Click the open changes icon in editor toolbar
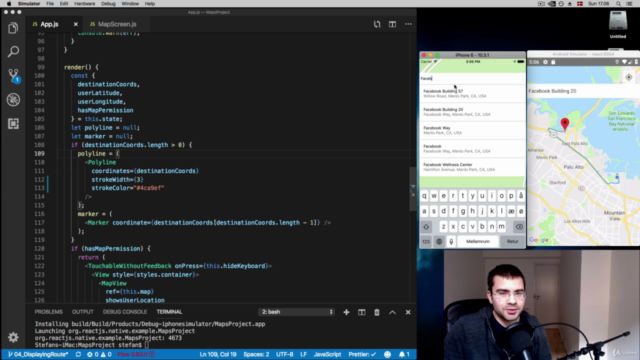The image size is (640, 360). click(x=377, y=24)
